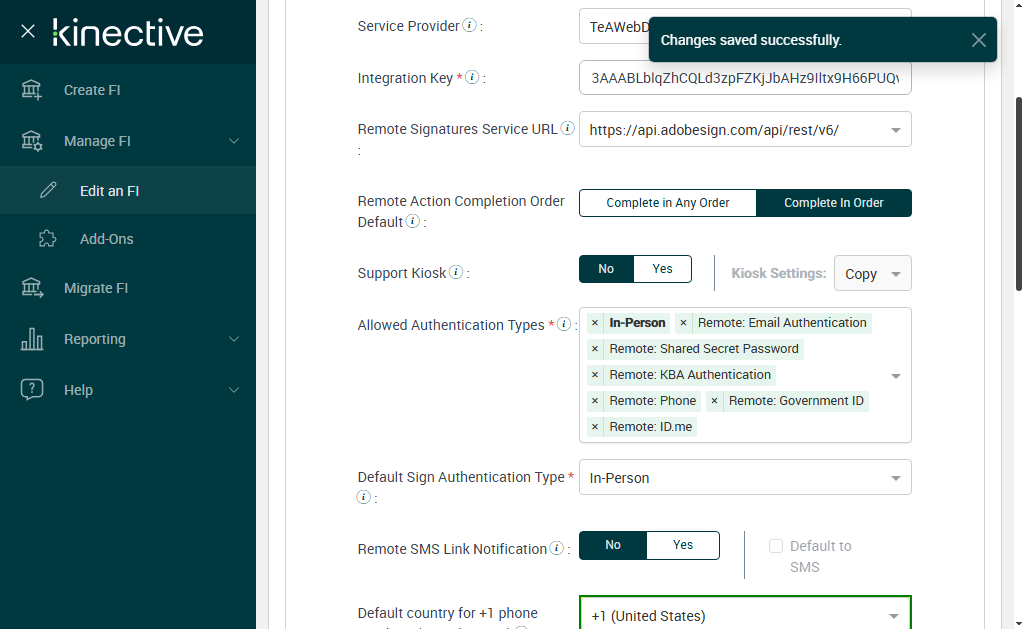The height and width of the screenshot is (629, 1024).
Task: Click the Create FI bank icon
Action: click(32, 90)
